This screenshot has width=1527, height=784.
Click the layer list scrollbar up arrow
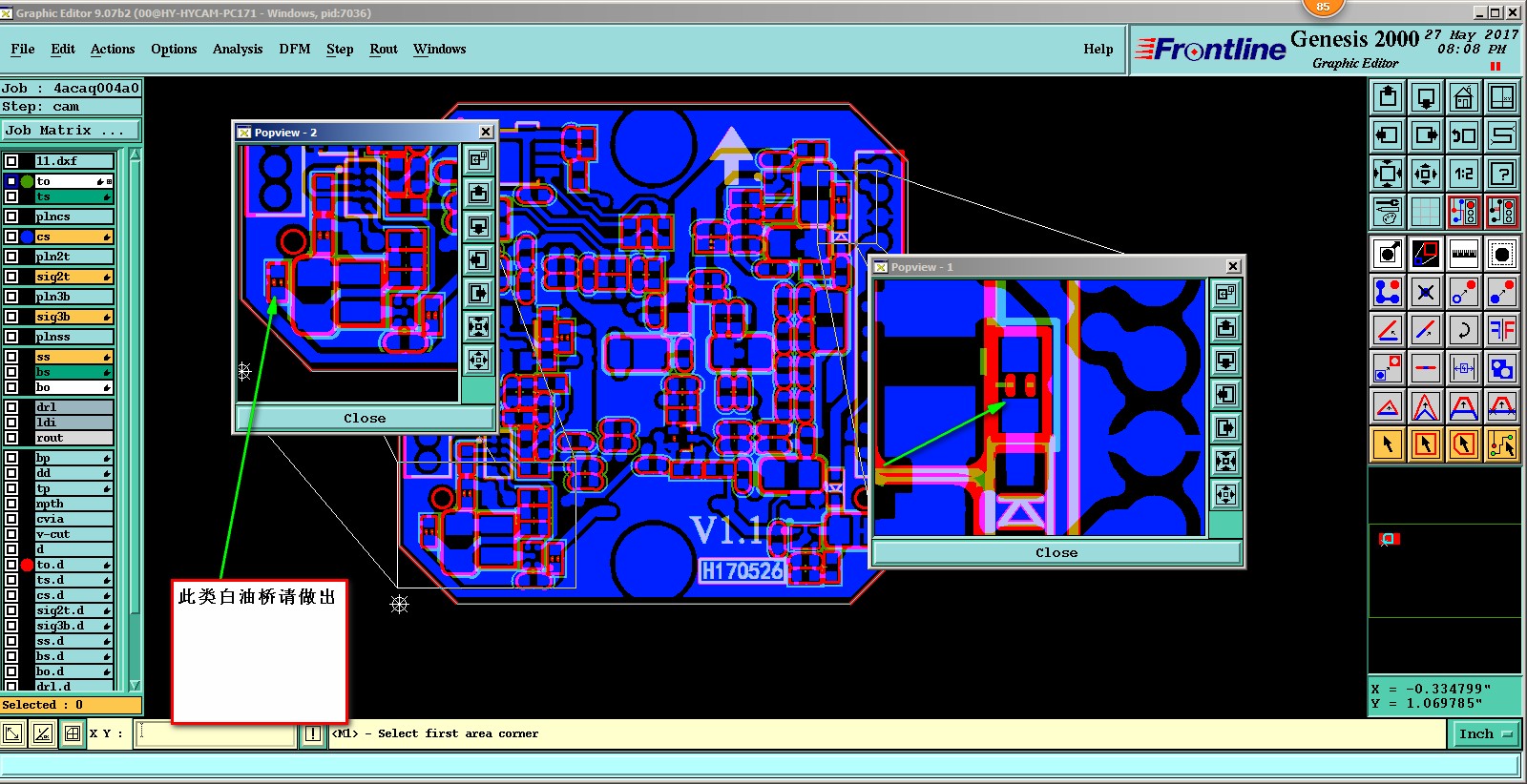pos(135,155)
